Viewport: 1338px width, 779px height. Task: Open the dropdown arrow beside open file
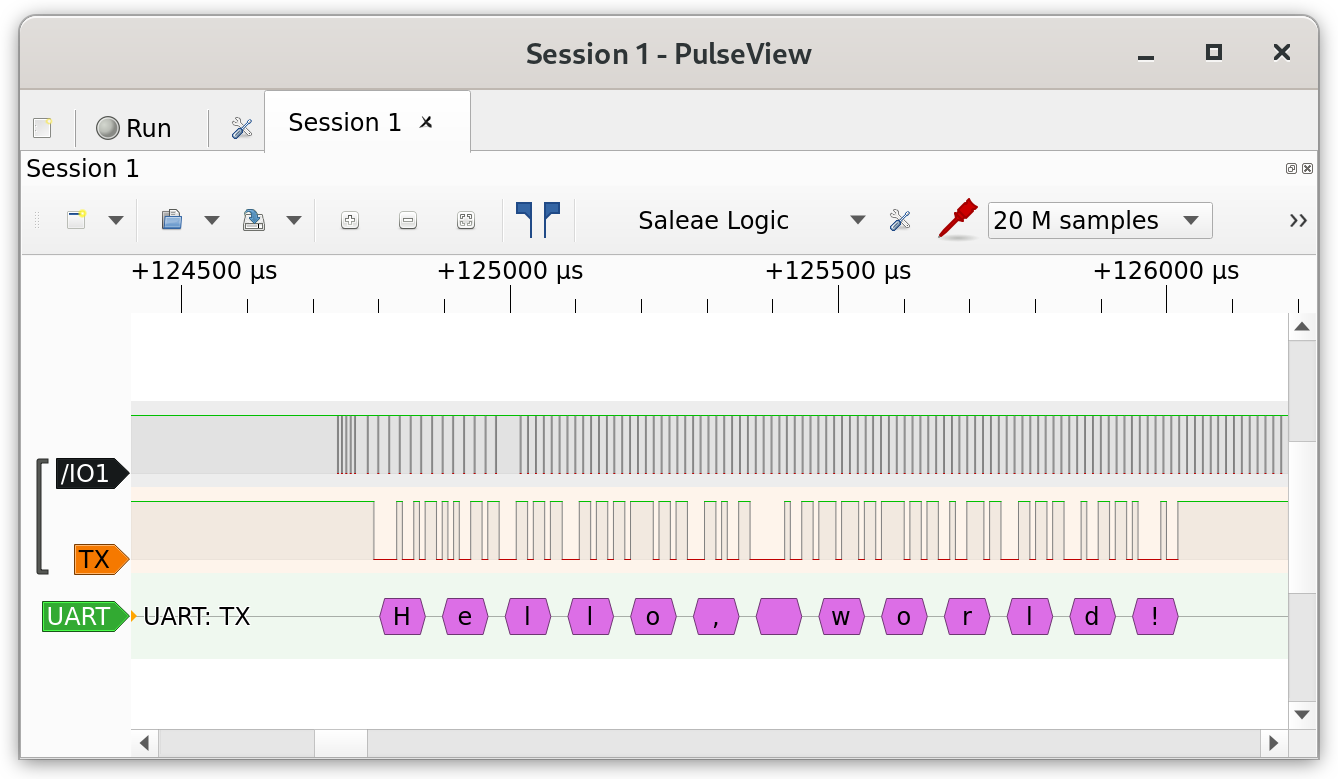(x=212, y=220)
